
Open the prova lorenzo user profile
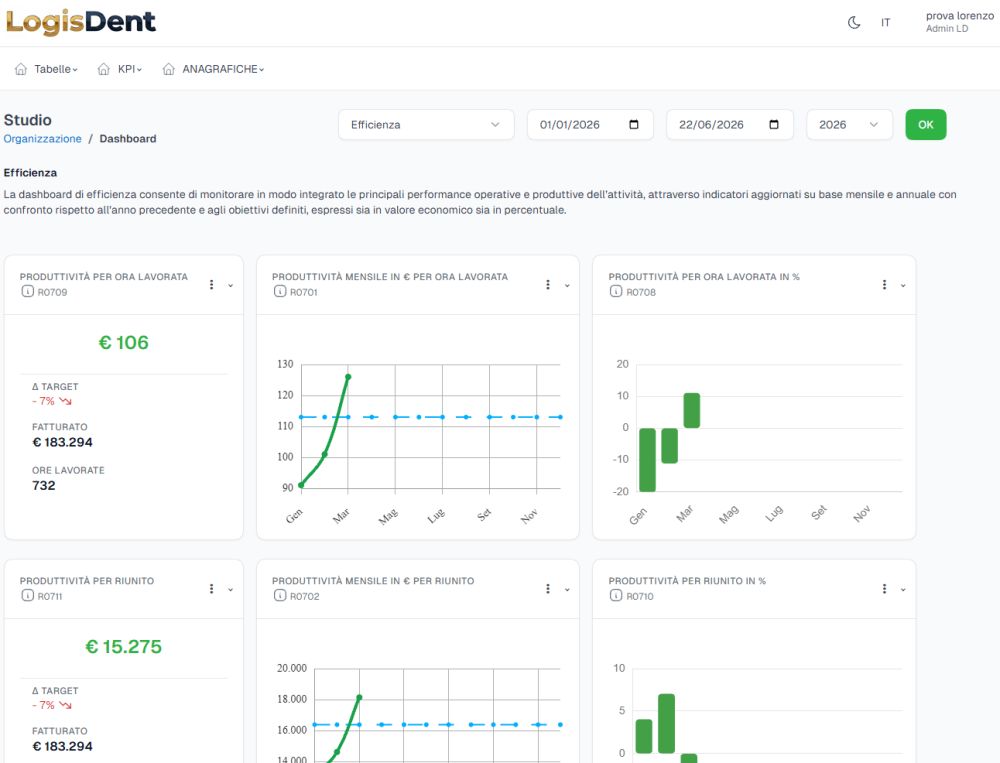pos(959,22)
